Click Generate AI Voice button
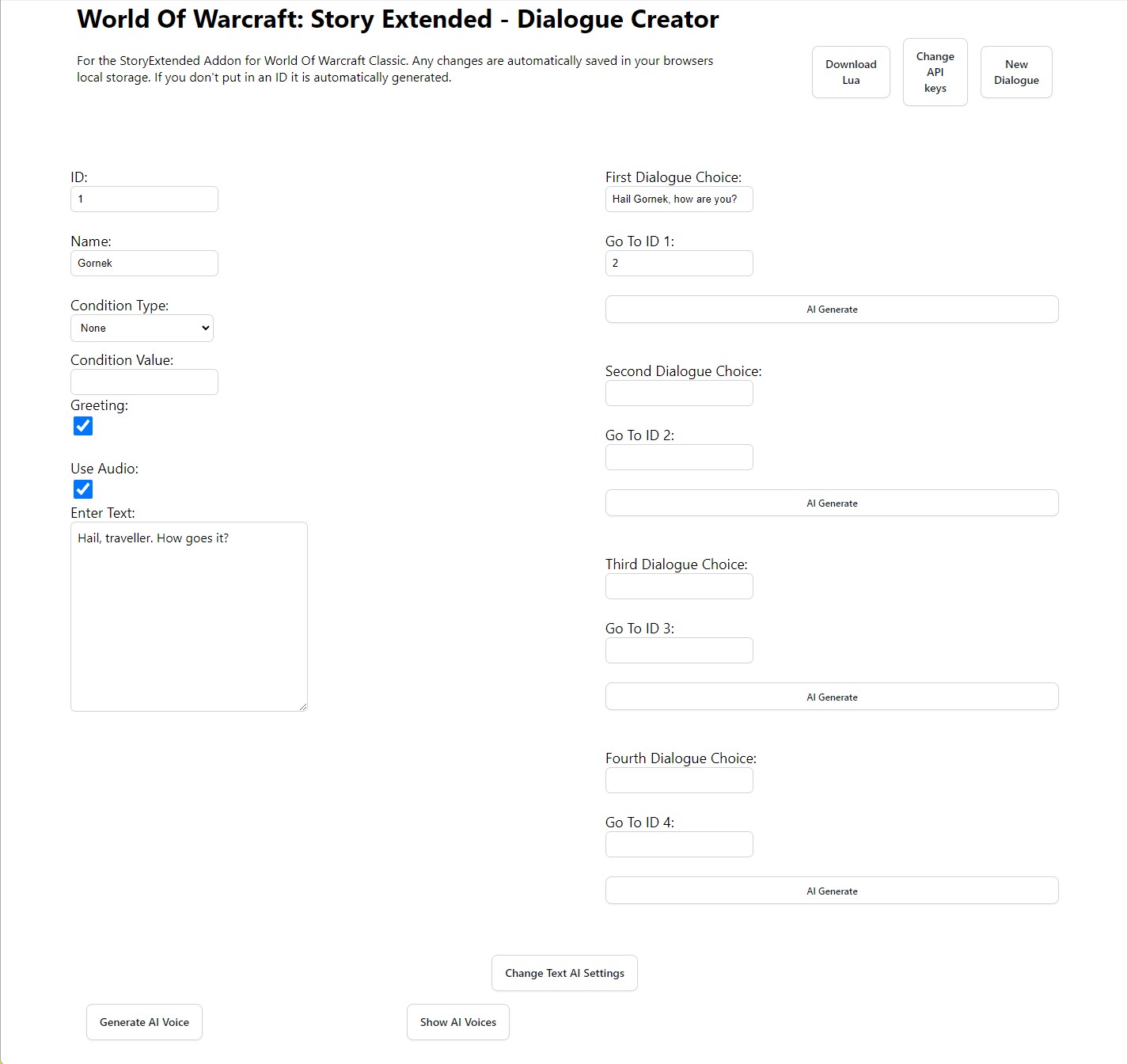The height and width of the screenshot is (1064, 1127). click(144, 1022)
